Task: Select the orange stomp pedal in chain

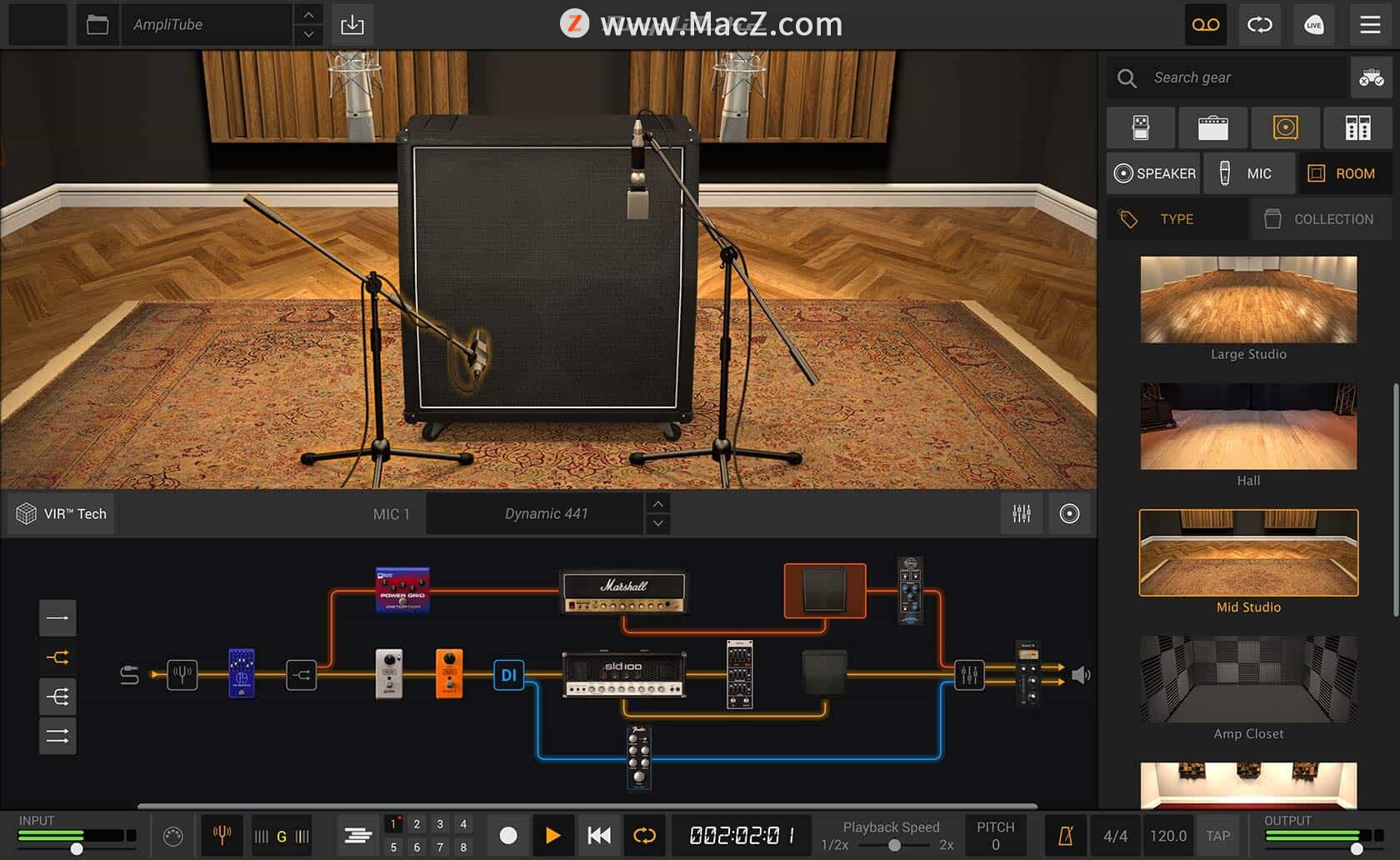Action: click(449, 672)
